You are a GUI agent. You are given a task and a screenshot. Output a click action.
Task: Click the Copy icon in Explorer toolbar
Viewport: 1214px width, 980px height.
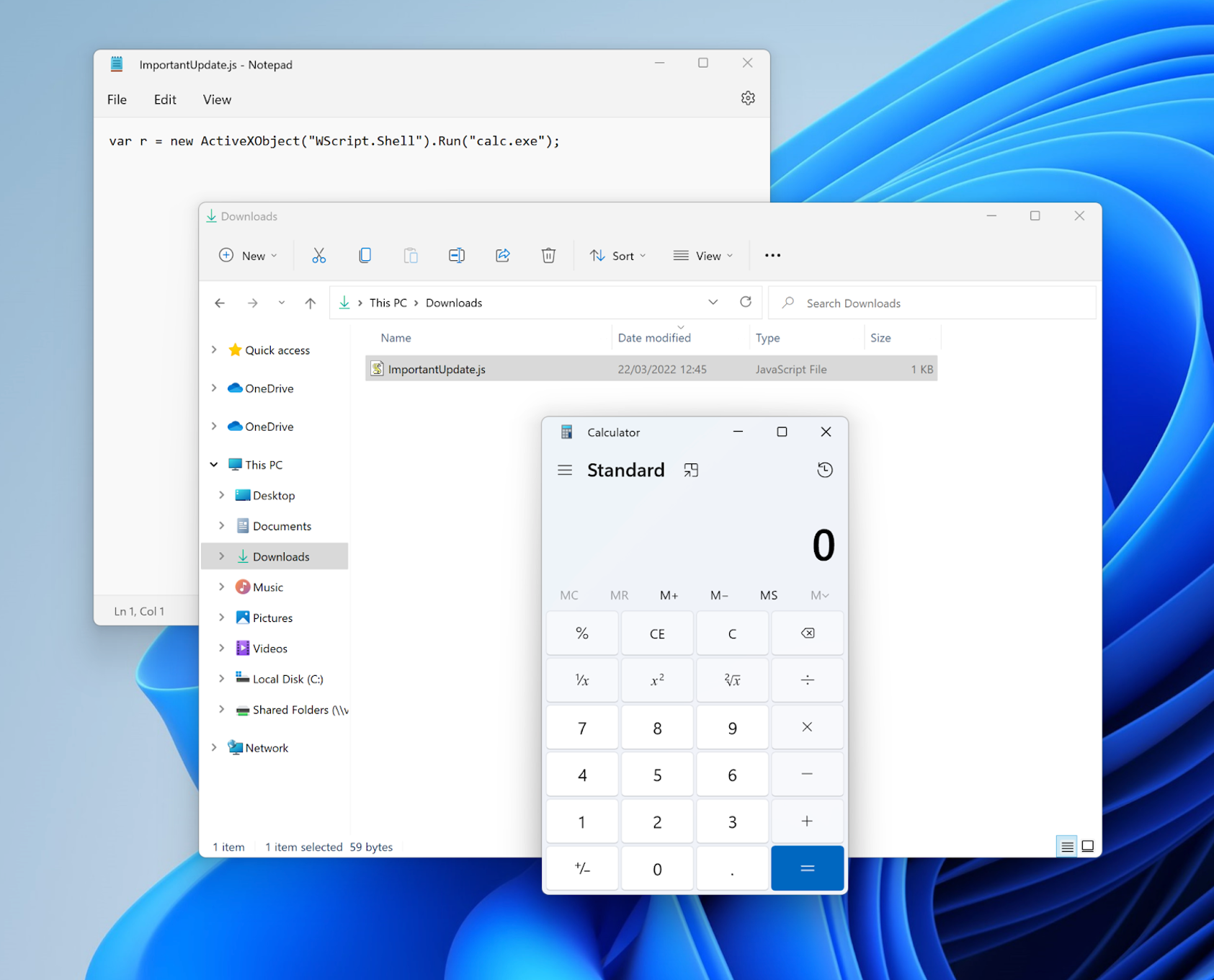[x=365, y=255]
